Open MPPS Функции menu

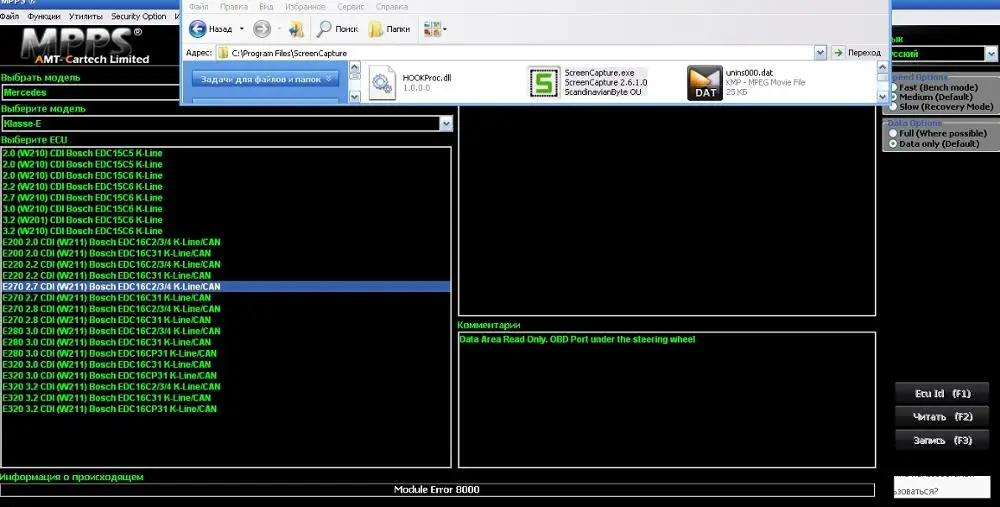pyautogui.click(x=44, y=16)
